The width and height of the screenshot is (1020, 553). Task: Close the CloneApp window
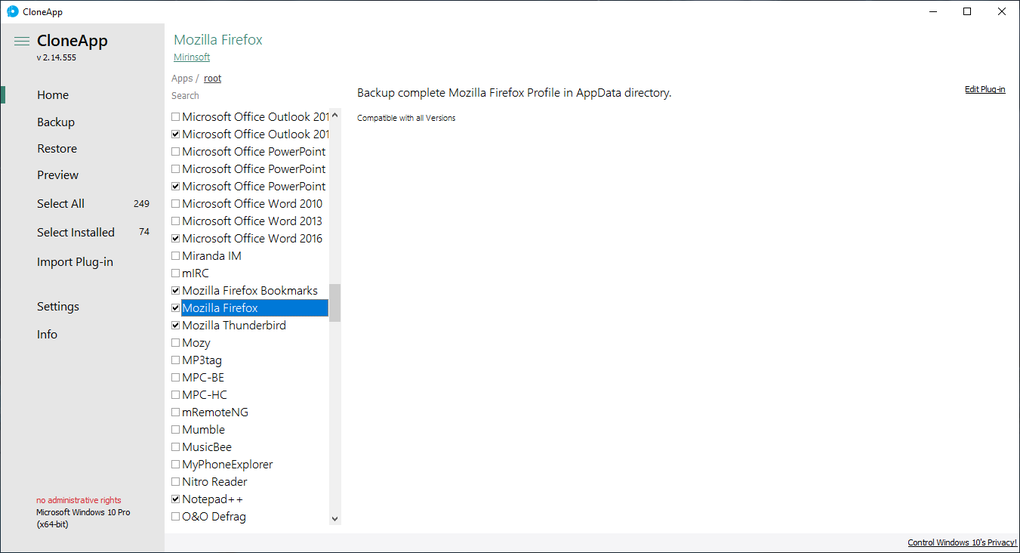coord(1002,12)
